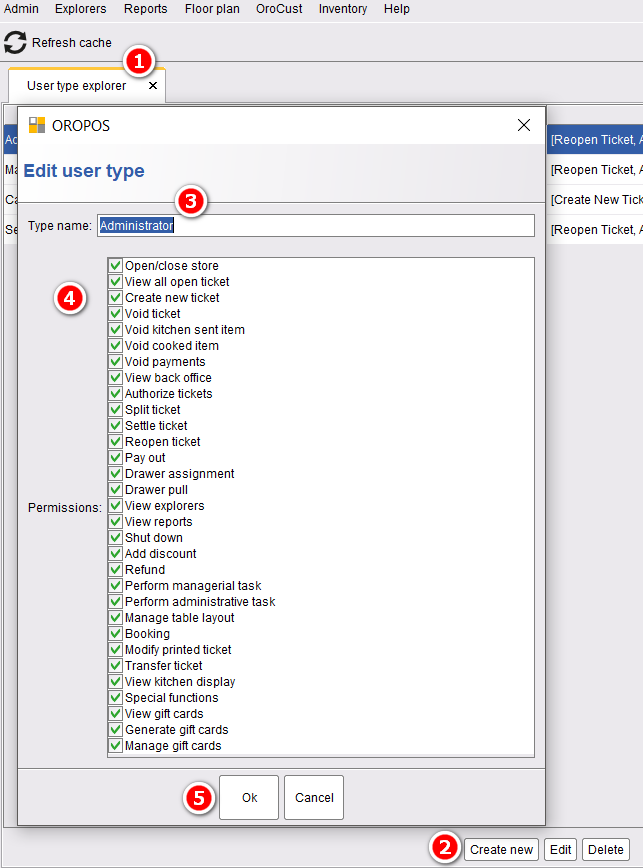Viewport: 643px width, 868px height.
Task: Open the Floor plan menu
Action: (x=212, y=9)
